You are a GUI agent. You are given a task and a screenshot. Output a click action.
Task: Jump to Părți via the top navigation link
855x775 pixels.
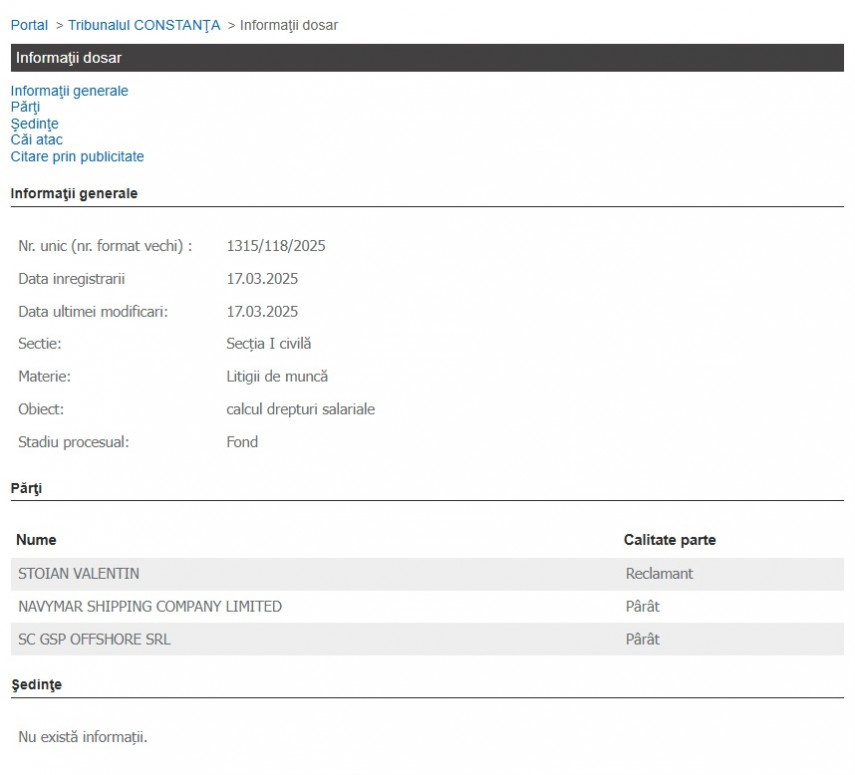click(25, 107)
